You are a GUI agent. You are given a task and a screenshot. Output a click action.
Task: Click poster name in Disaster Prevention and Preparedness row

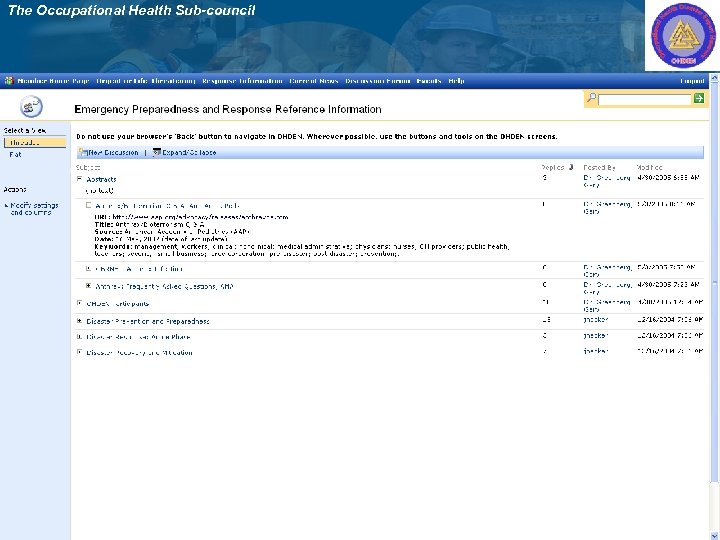596,320
